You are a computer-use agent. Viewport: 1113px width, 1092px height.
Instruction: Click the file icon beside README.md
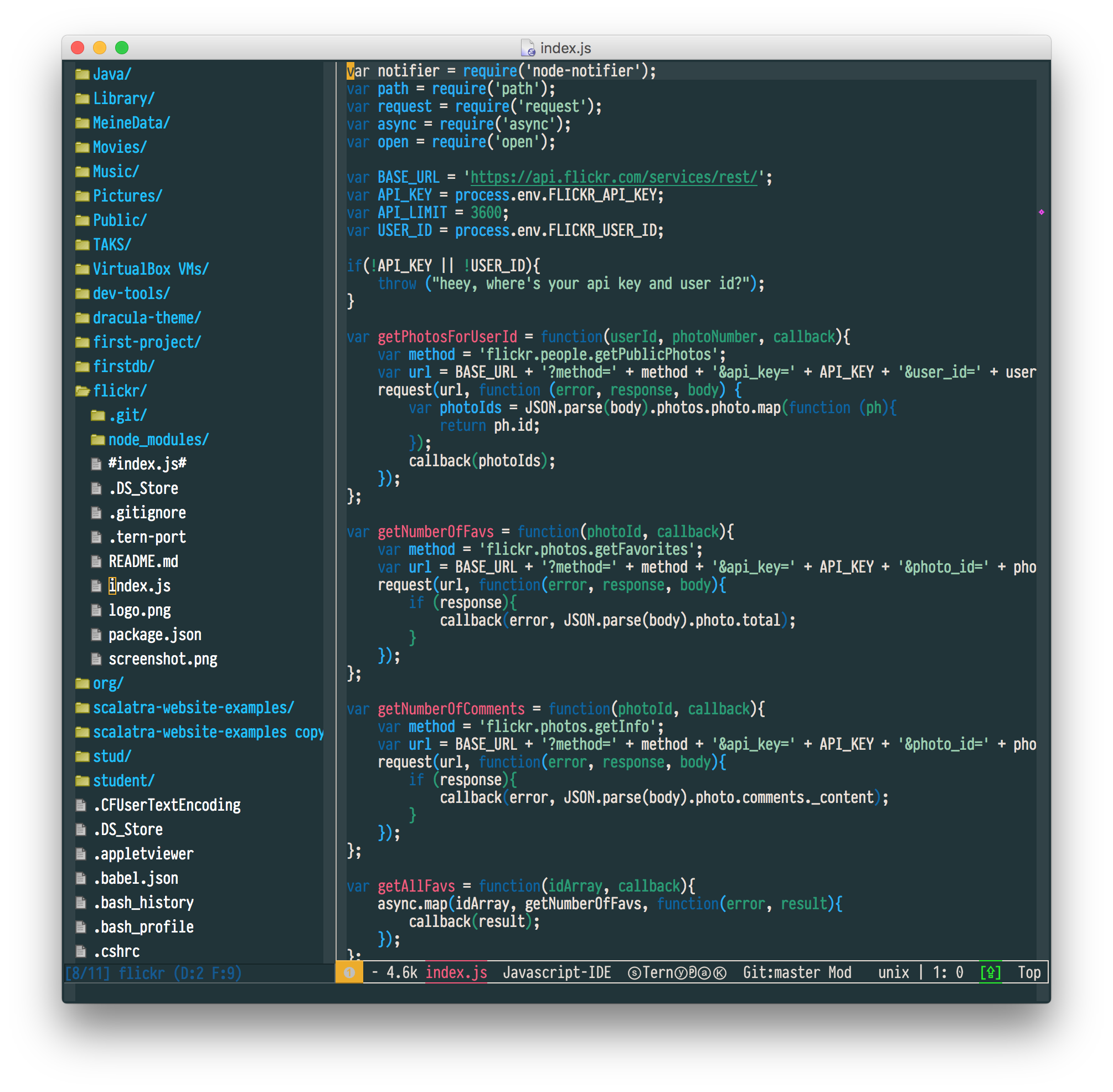[96, 562]
